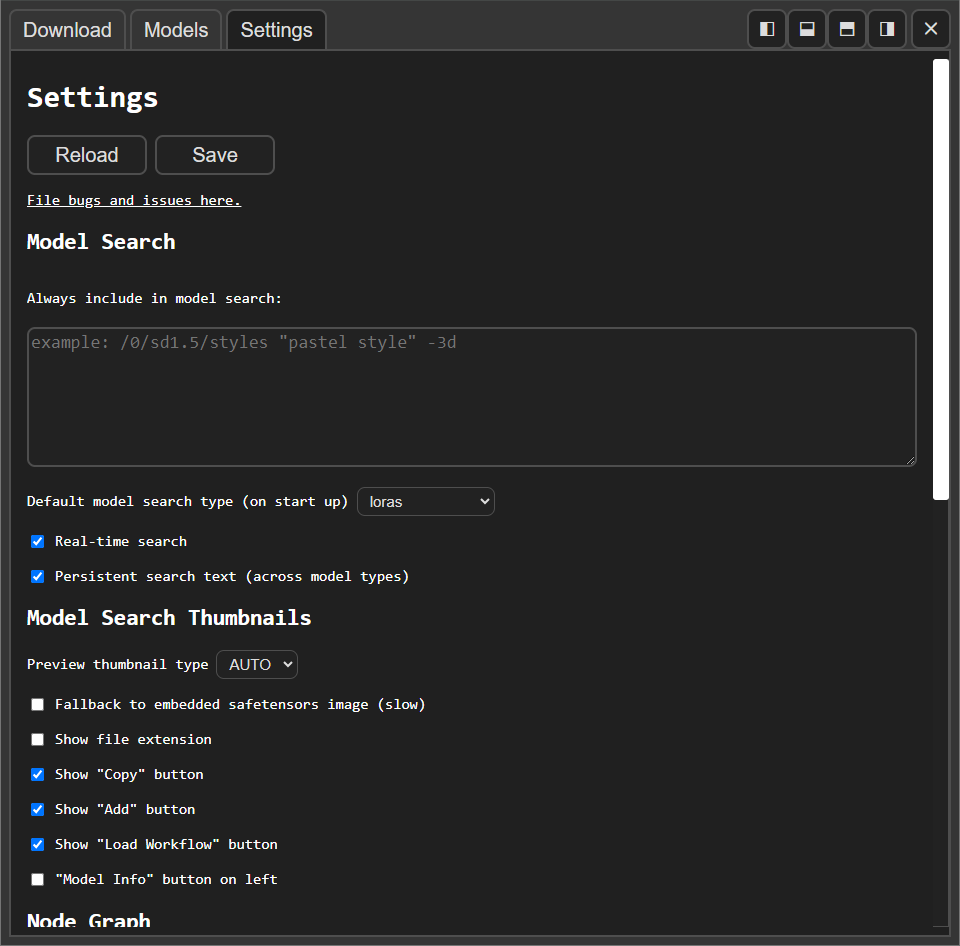The width and height of the screenshot is (960, 946).
Task: Click the dock-to-top layout icon
Action: coord(806,29)
